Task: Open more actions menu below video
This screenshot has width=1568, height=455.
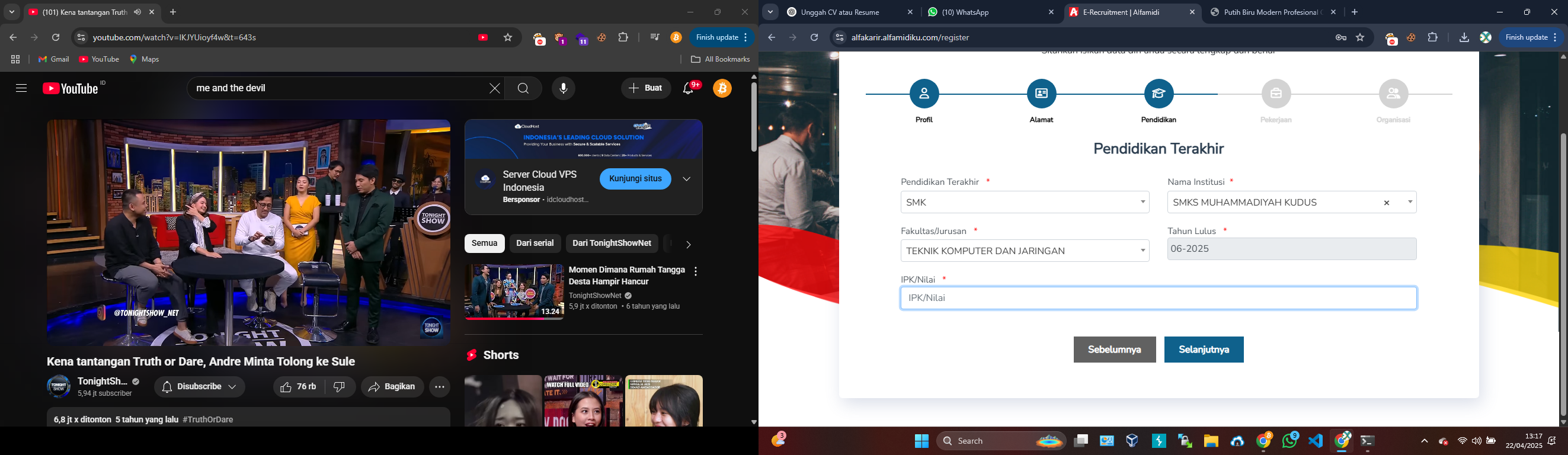Action: click(x=440, y=387)
